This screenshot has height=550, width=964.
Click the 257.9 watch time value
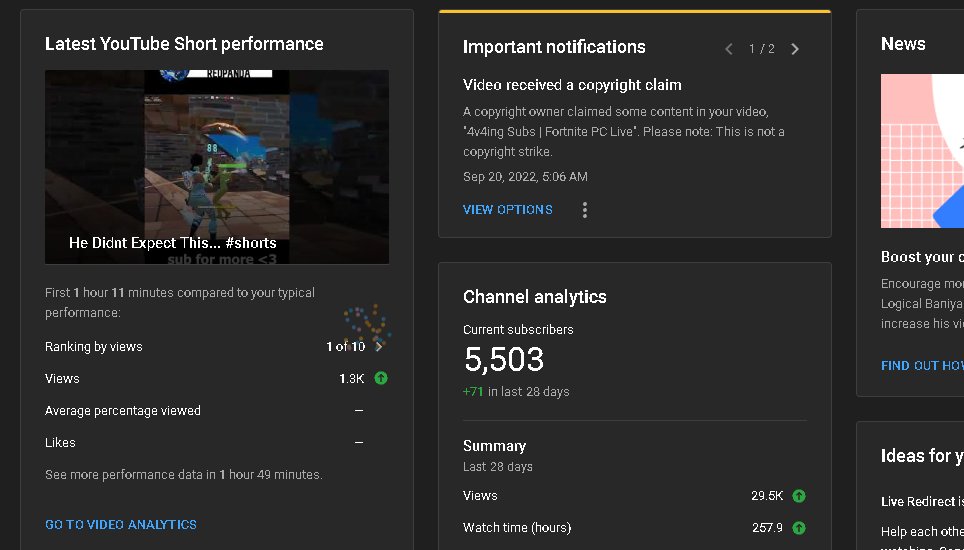767,528
